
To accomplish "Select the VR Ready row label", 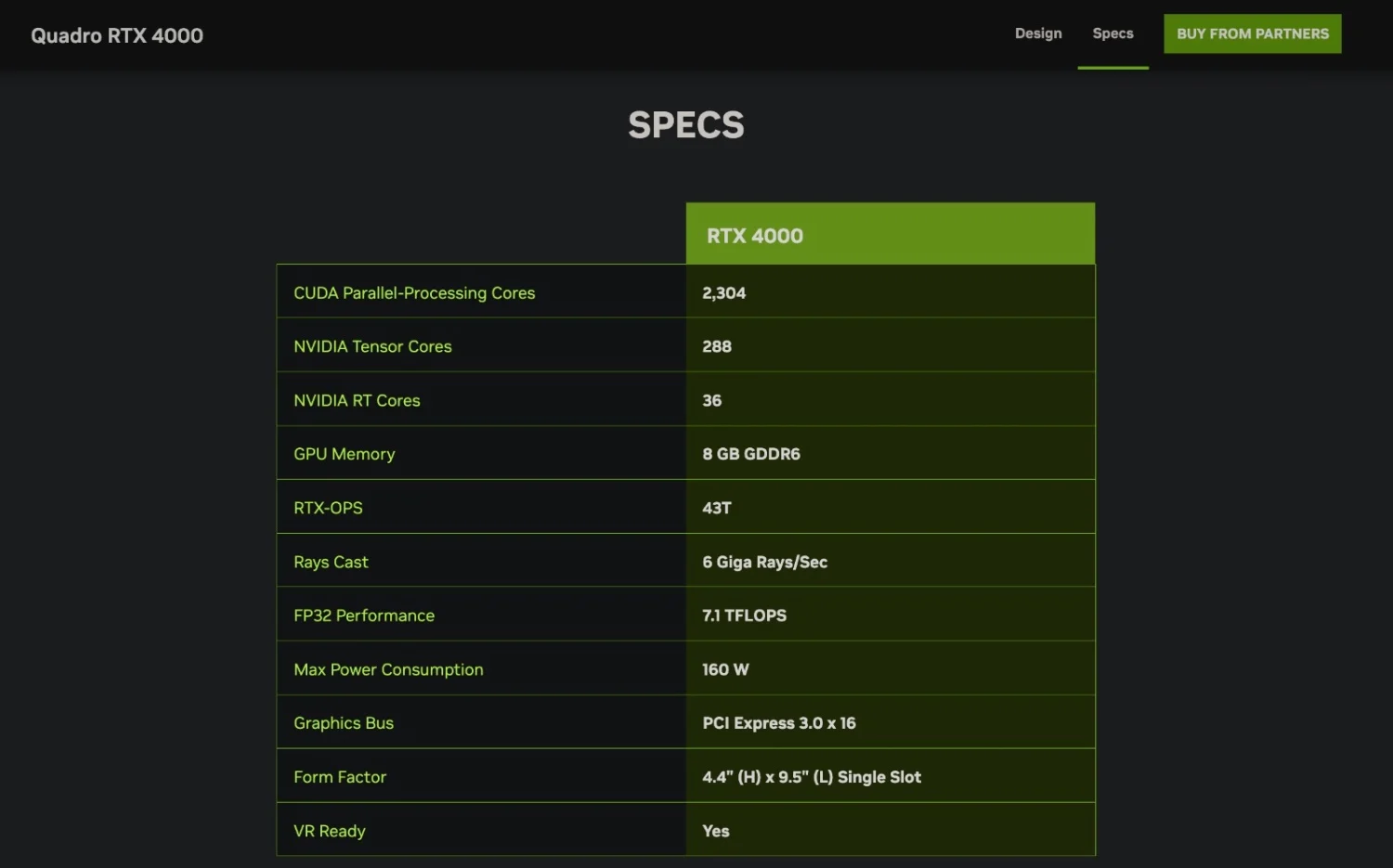I will point(330,831).
